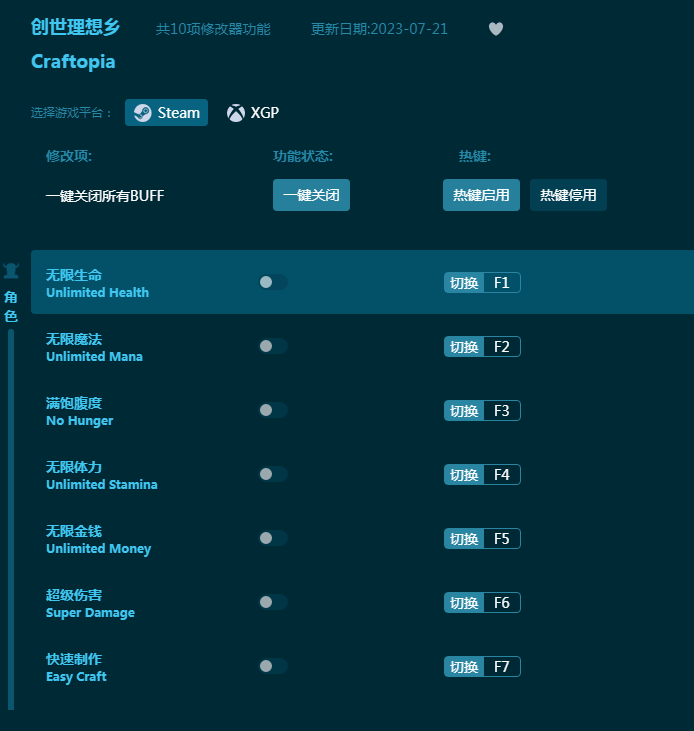This screenshot has height=731, width=694.
Task: Click the Unlimited Money label
Action: [x=98, y=549]
